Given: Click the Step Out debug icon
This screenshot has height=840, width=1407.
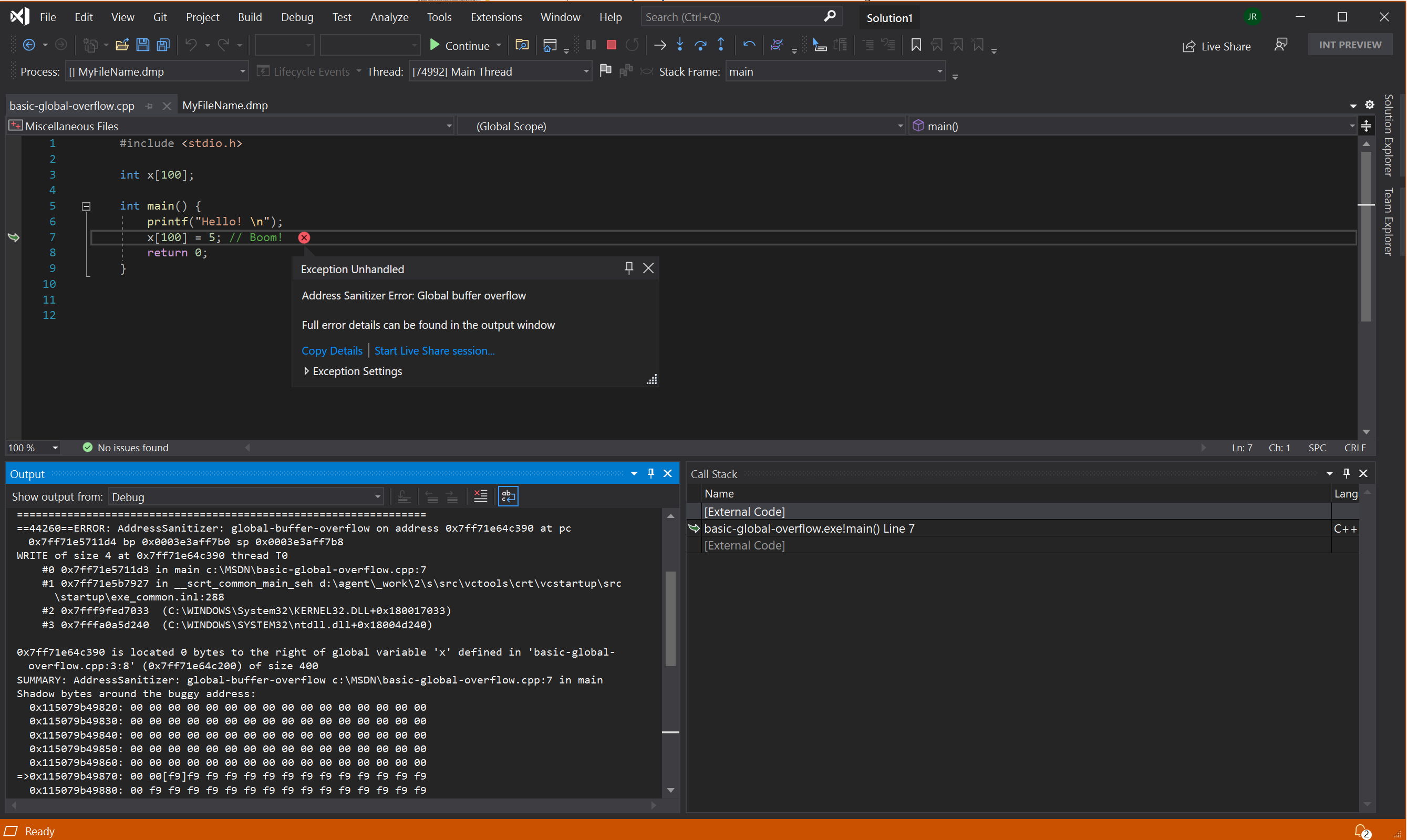Looking at the screenshot, I should pos(723,45).
